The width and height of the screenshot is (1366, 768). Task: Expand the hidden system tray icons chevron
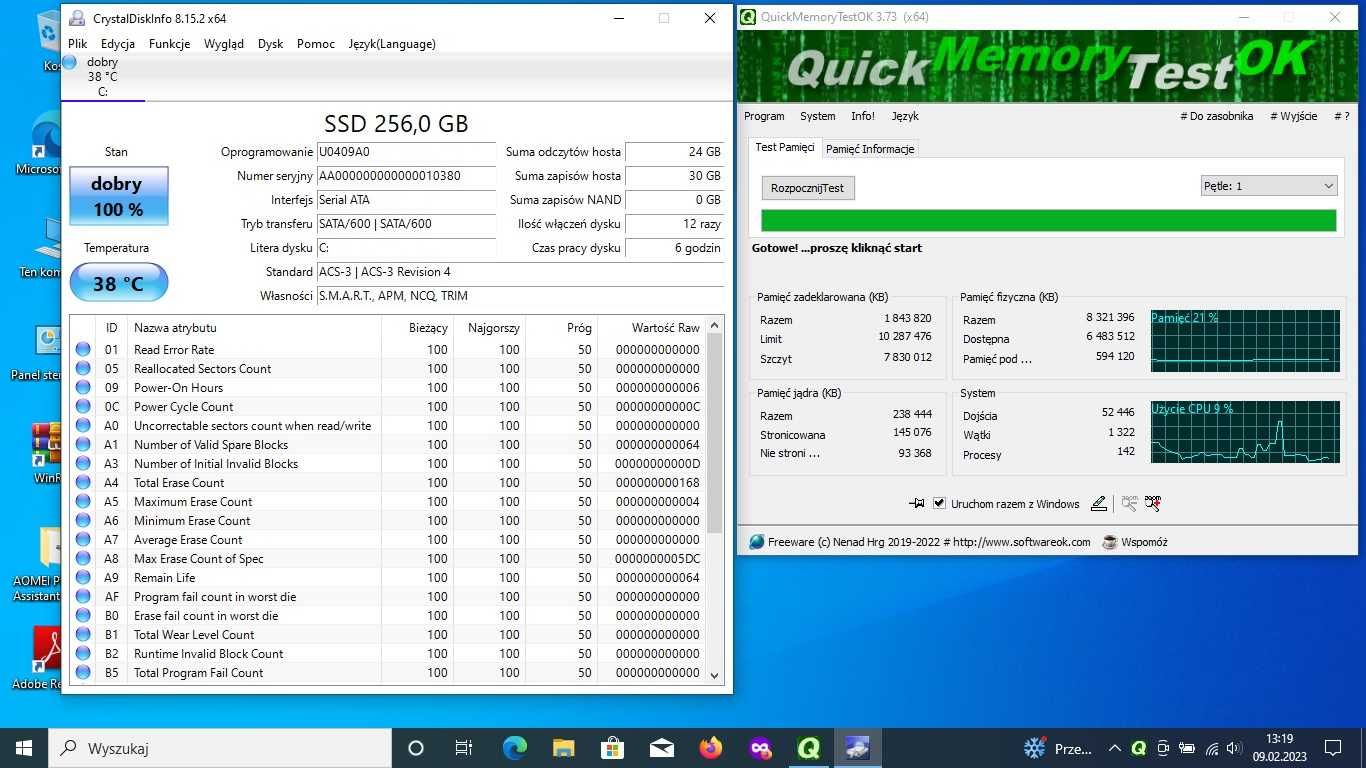[1115, 748]
